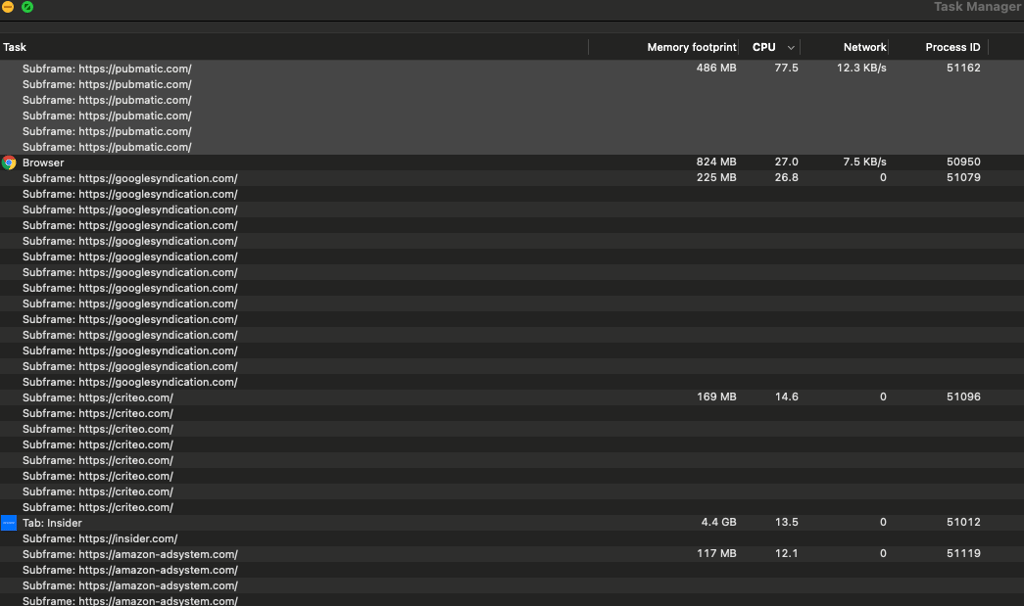Click network value 0 in 51096 row

[883, 397]
